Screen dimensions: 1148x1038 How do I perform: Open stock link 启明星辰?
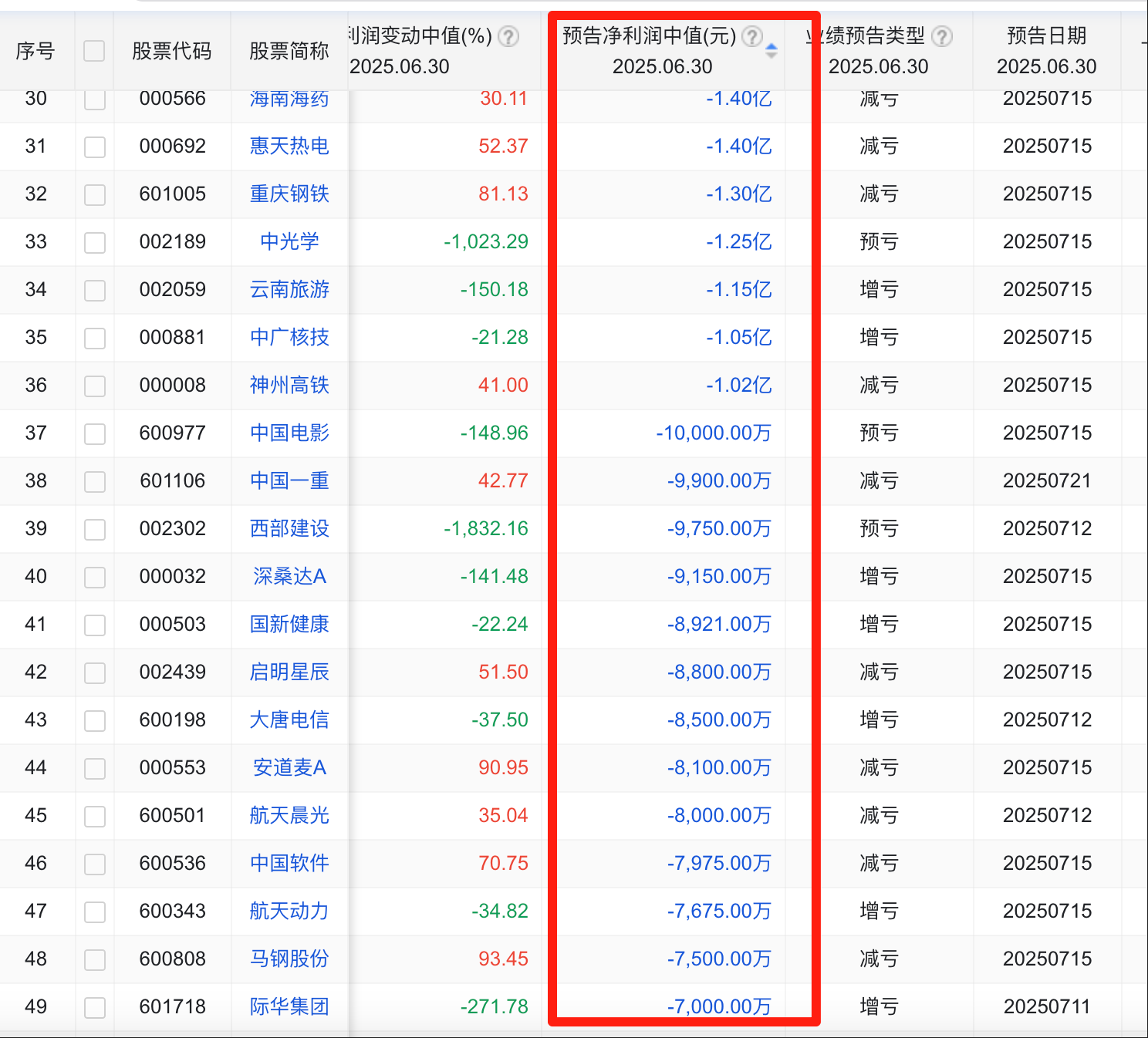289,672
